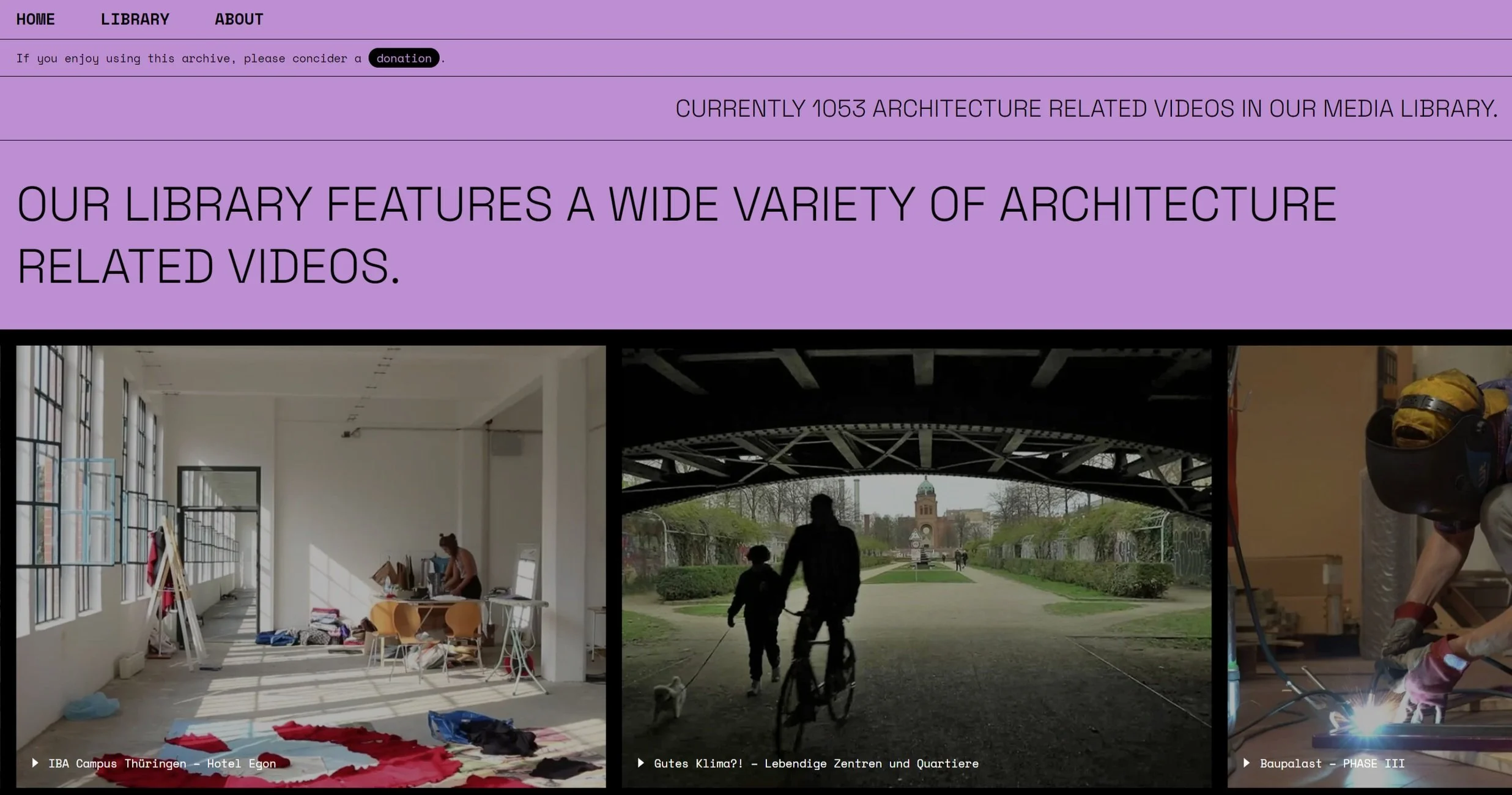Click the '1053' video count in the ticker

click(839, 109)
